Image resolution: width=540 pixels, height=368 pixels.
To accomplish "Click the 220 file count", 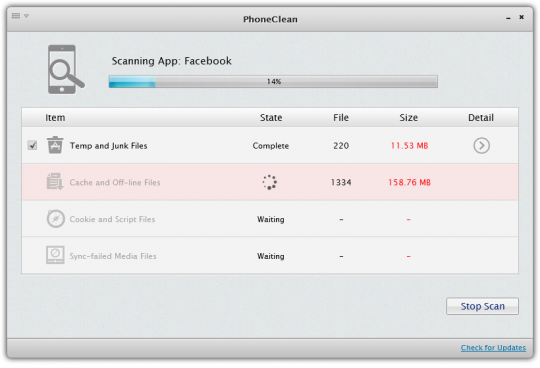I will tap(341, 146).
